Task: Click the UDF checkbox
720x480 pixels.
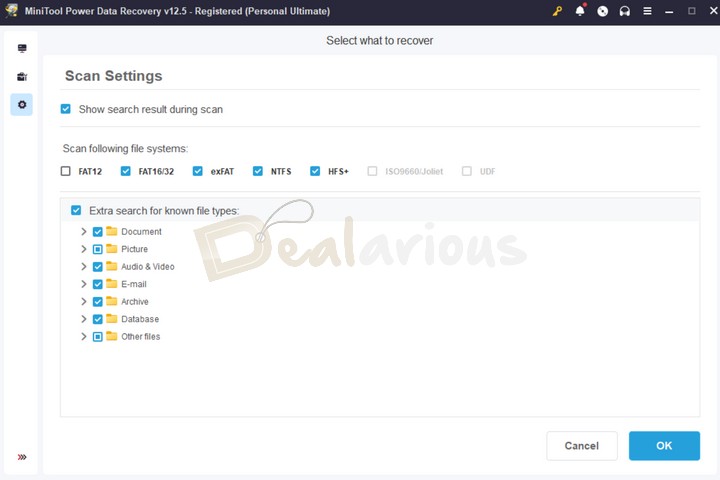Action: (x=467, y=171)
